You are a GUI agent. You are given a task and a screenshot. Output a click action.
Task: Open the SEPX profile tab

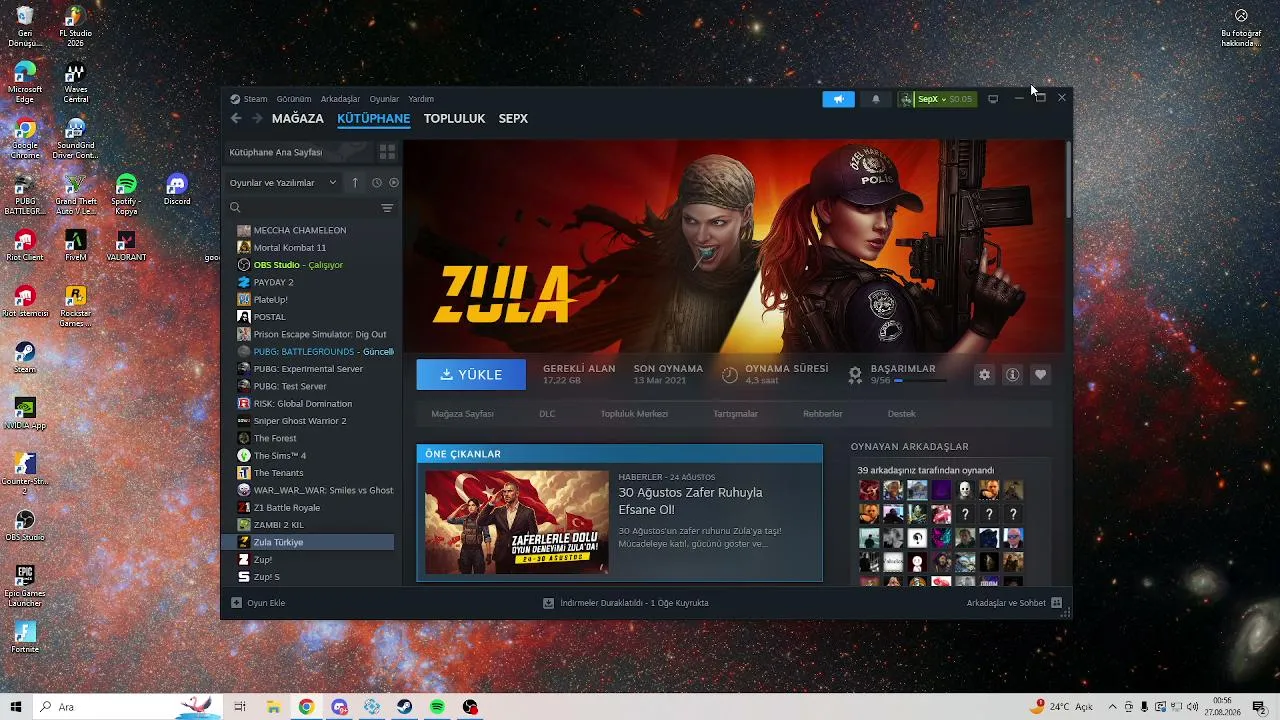513,118
